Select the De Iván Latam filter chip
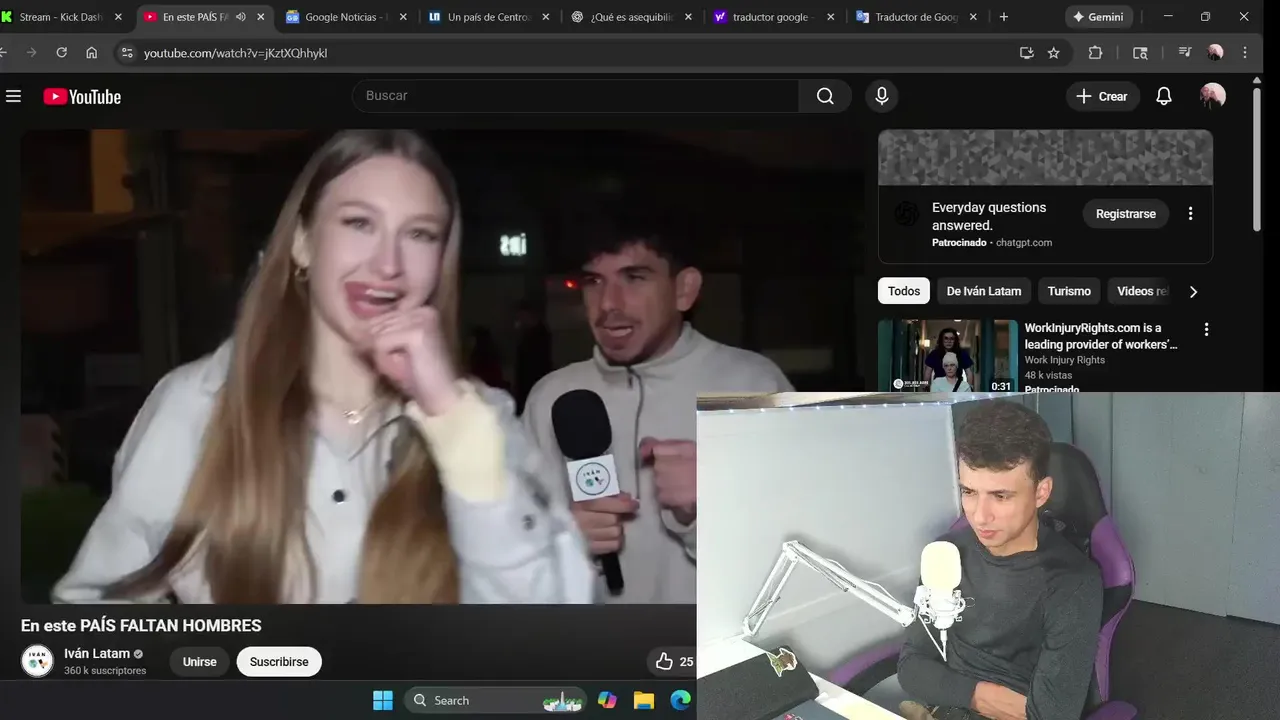Screen dimensions: 1280x720 (x=984, y=291)
